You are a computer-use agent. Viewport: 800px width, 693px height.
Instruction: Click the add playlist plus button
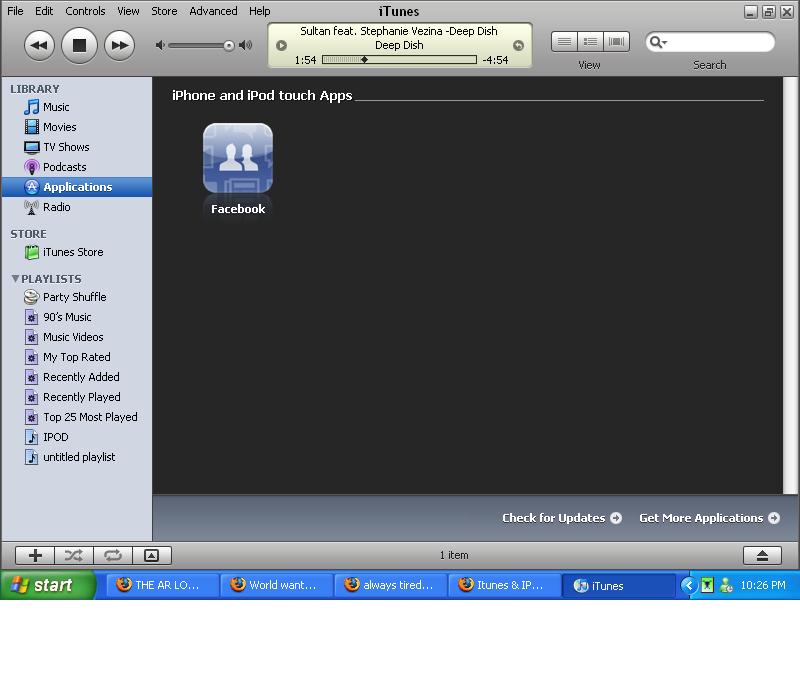(35, 555)
